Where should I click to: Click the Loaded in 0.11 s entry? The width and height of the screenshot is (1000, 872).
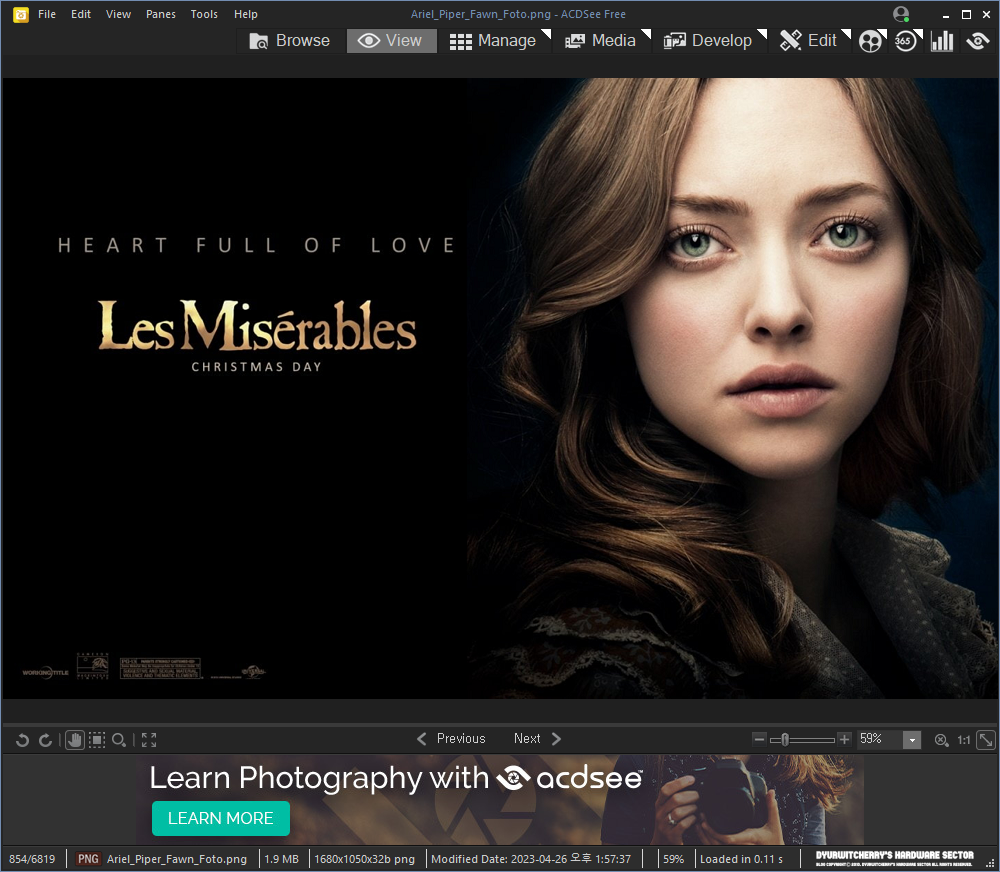pyautogui.click(x=741, y=859)
